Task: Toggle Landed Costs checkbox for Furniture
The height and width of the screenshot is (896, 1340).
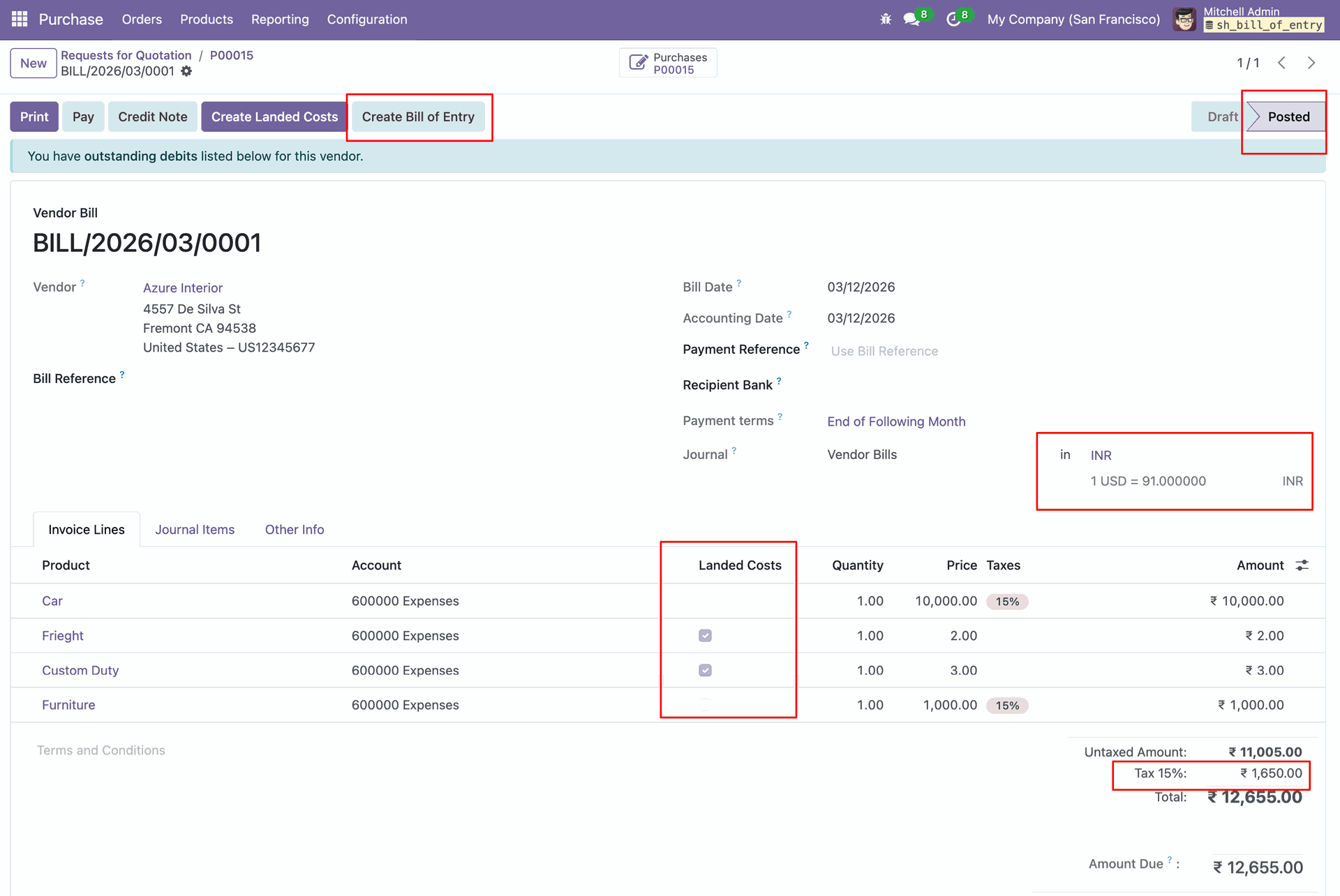Action: (705, 705)
